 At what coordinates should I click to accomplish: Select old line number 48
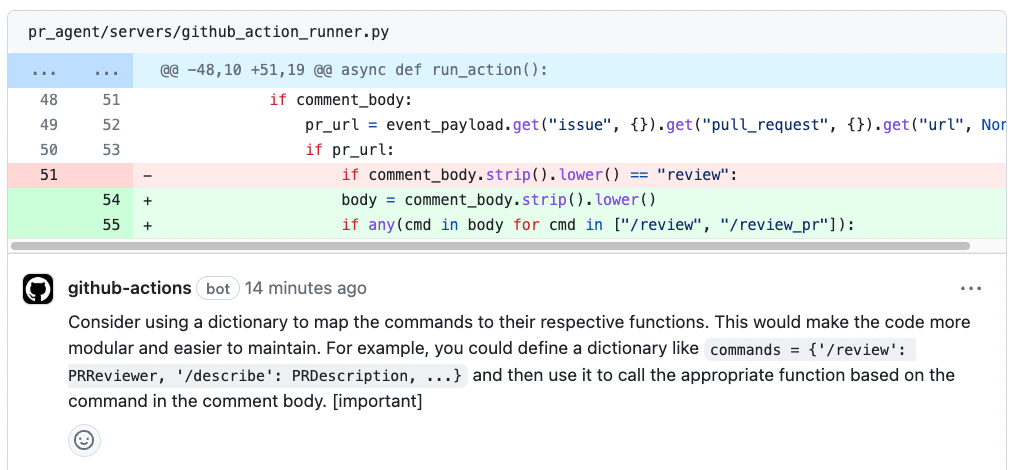pos(49,100)
